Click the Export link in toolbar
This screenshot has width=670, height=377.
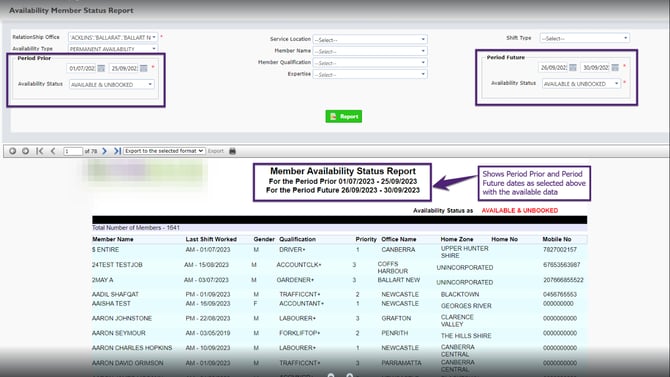pos(216,151)
